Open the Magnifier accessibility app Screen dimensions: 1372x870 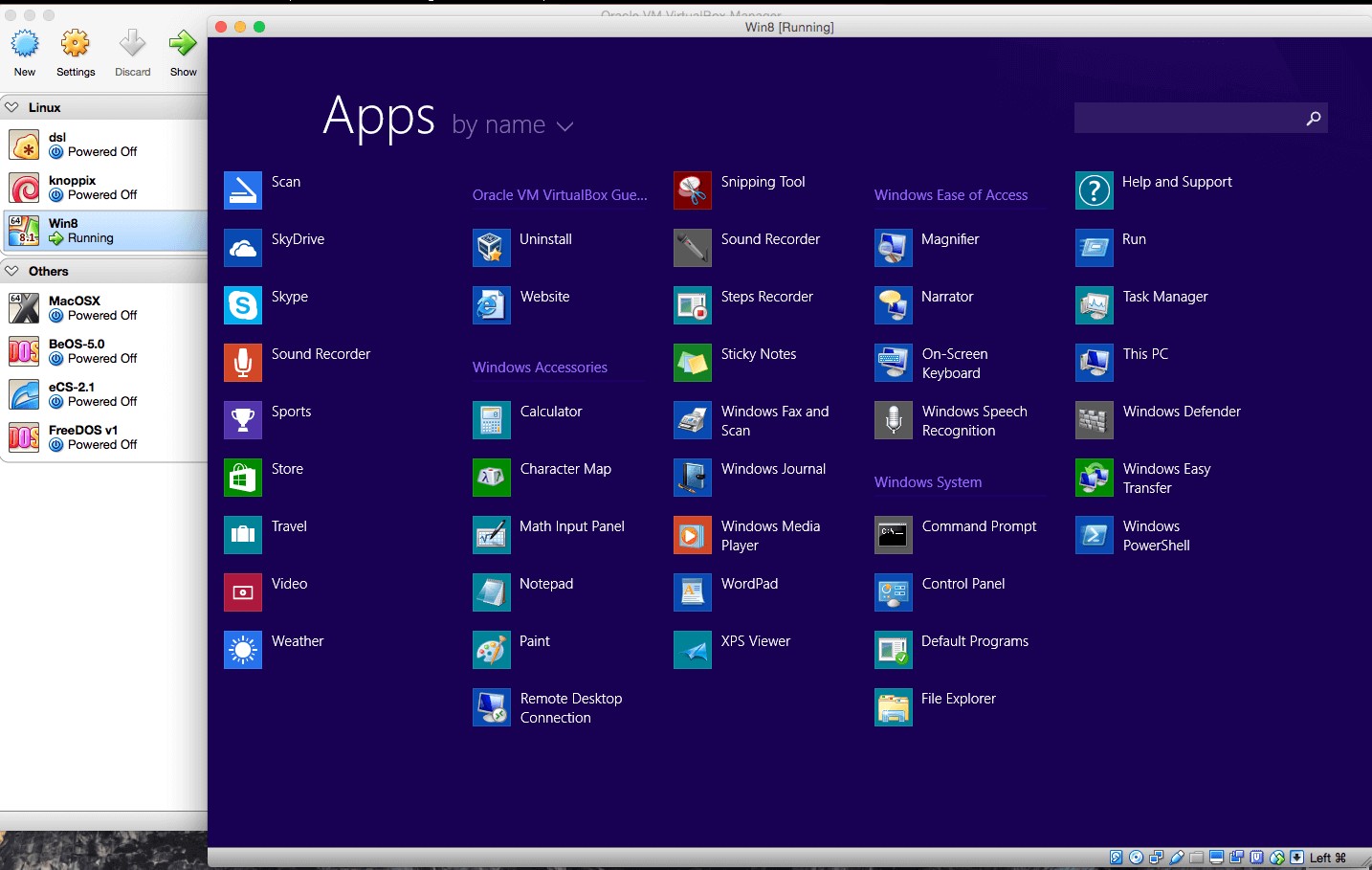[x=949, y=238]
